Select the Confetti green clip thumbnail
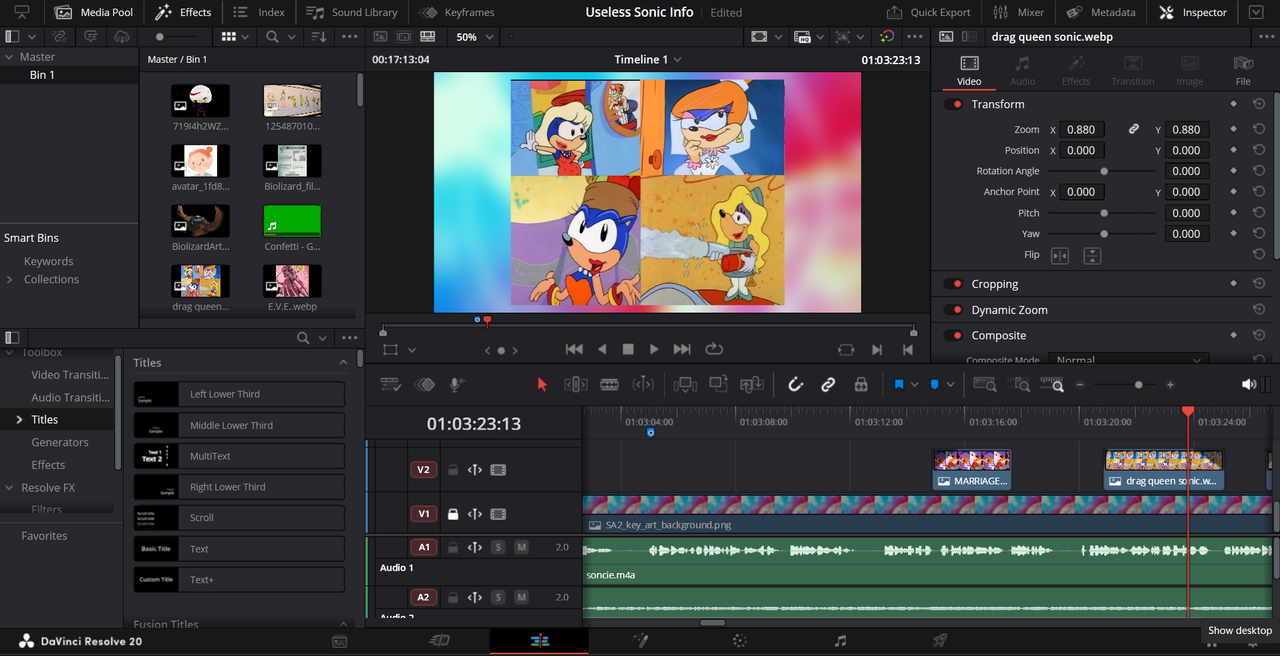 (292, 221)
